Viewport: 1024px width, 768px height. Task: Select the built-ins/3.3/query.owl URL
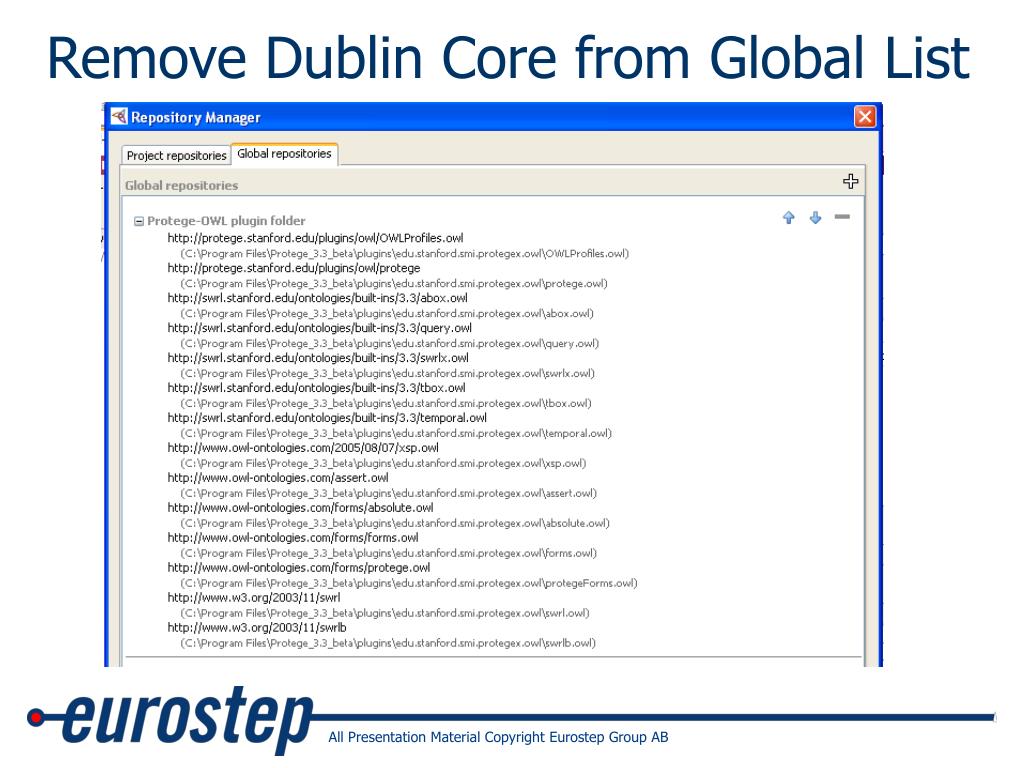click(x=319, y=328)
